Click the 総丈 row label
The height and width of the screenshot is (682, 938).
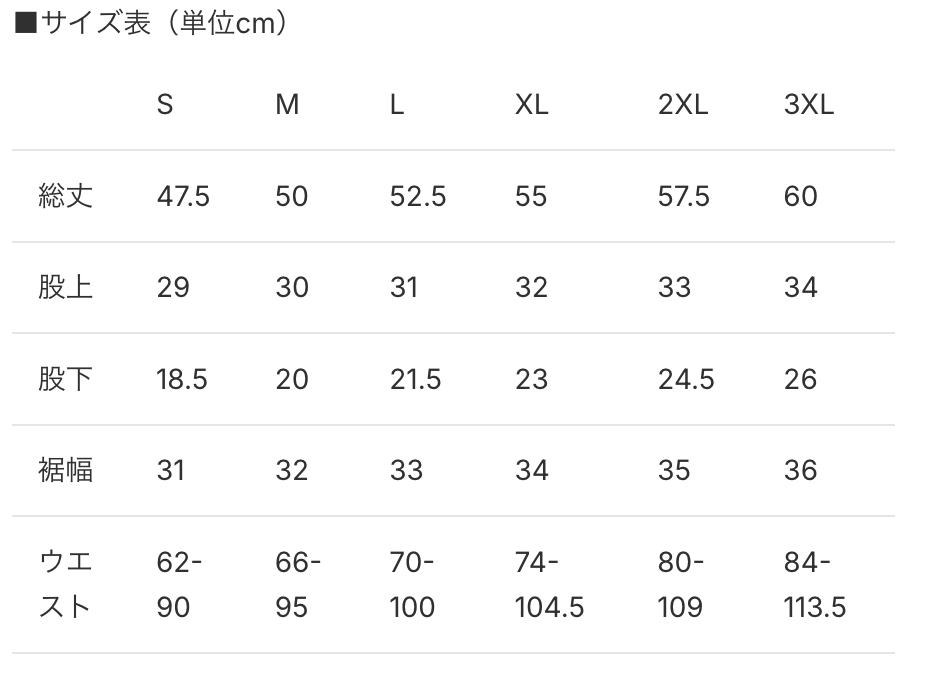click(x=65, y=196)
